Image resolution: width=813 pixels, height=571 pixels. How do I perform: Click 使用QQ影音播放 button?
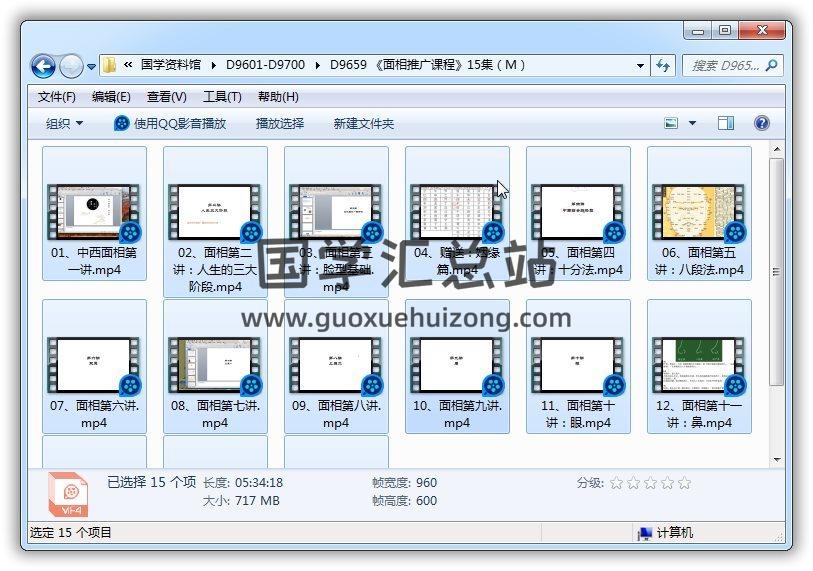tap(170, 123)
